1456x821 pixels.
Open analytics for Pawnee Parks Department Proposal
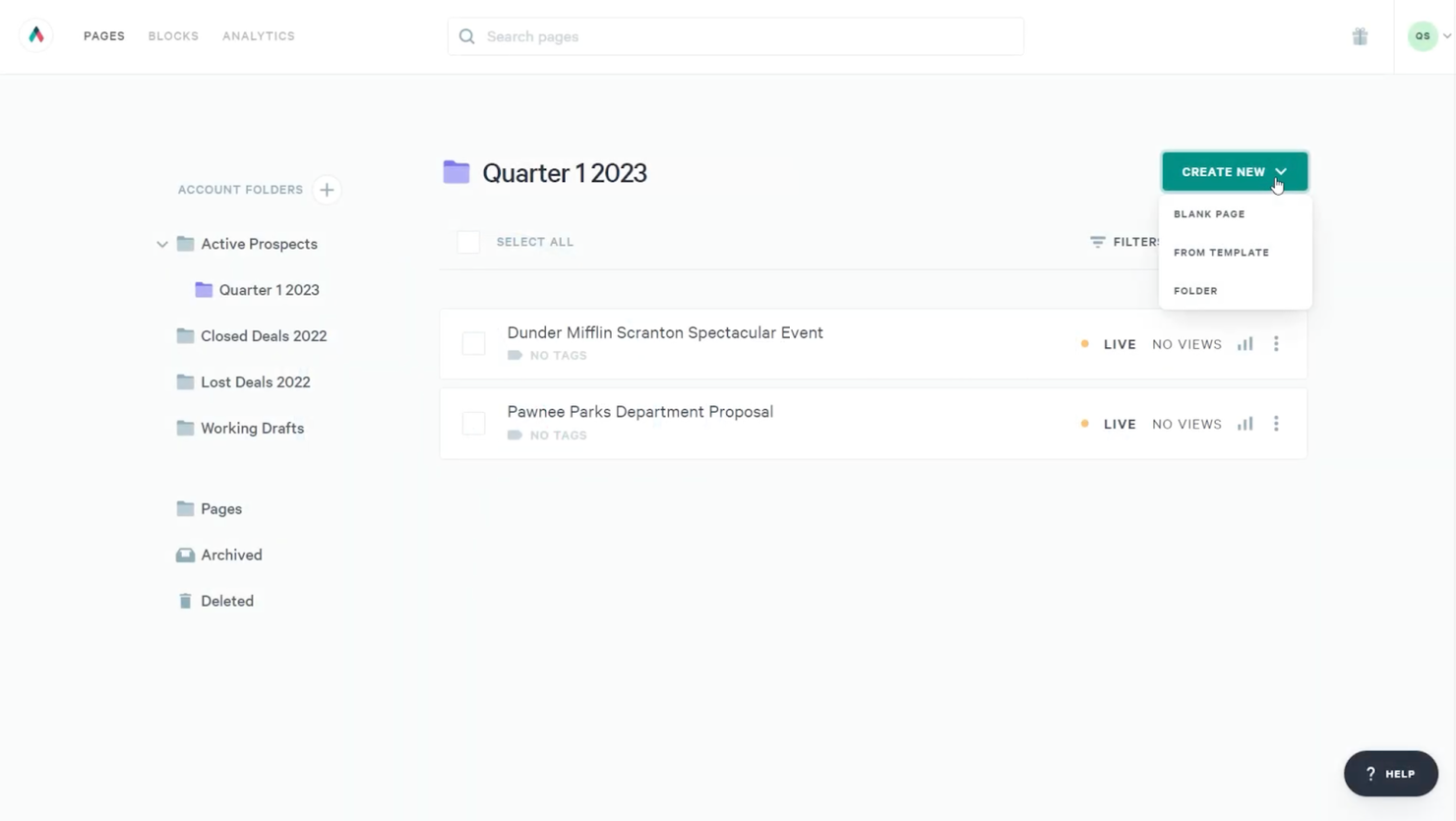point(1244,424)
